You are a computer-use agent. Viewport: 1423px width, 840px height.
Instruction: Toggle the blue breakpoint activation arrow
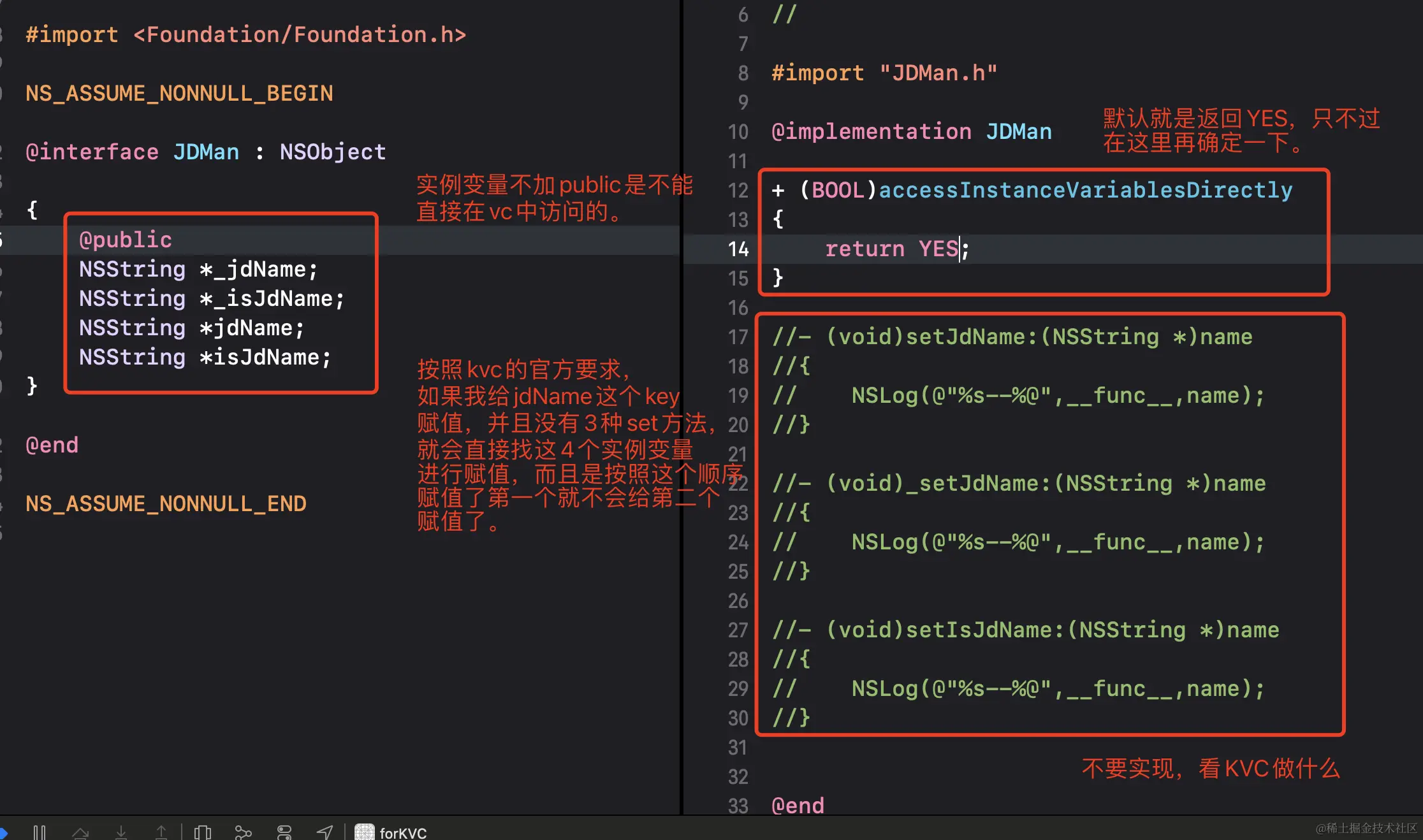pos(5,832)
